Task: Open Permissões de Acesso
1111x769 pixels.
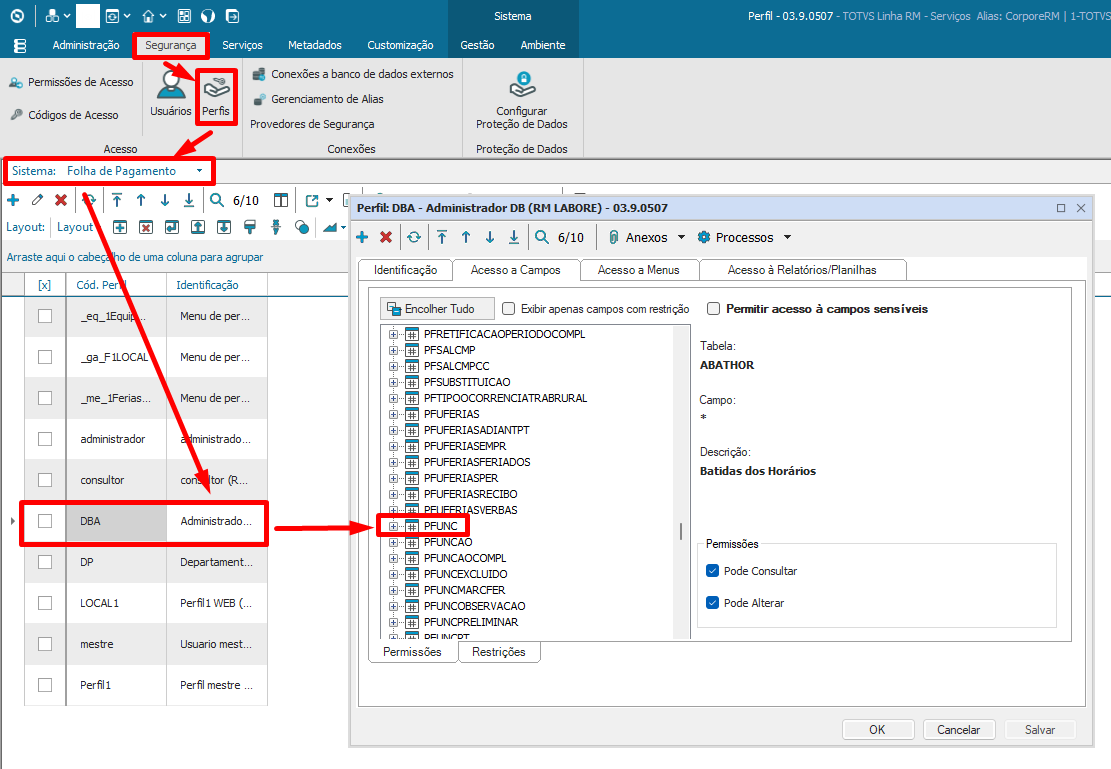Action: pyautogui.click(x=71, y=82)
